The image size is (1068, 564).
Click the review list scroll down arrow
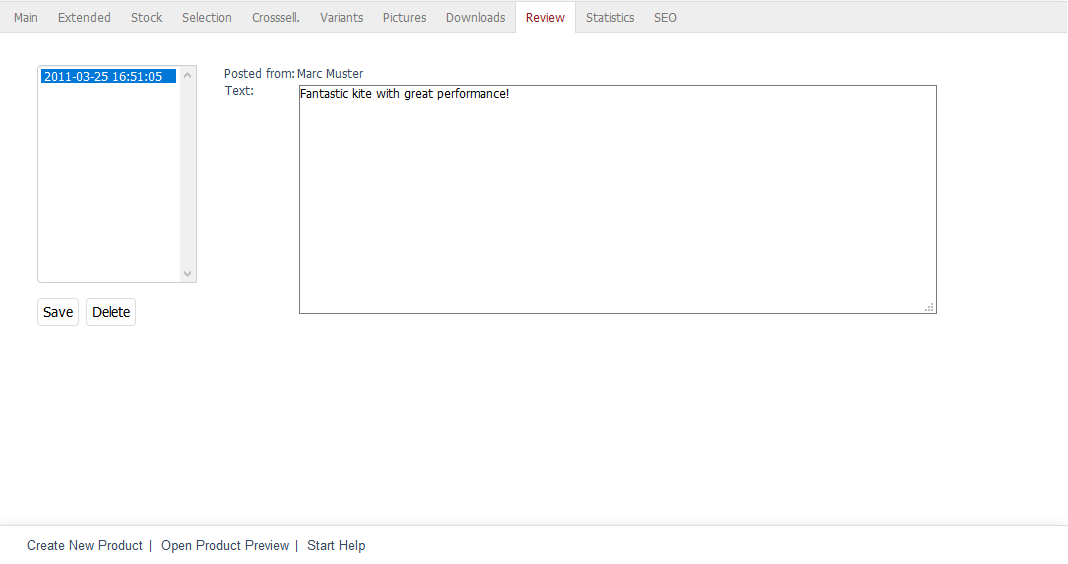(188, 274)
